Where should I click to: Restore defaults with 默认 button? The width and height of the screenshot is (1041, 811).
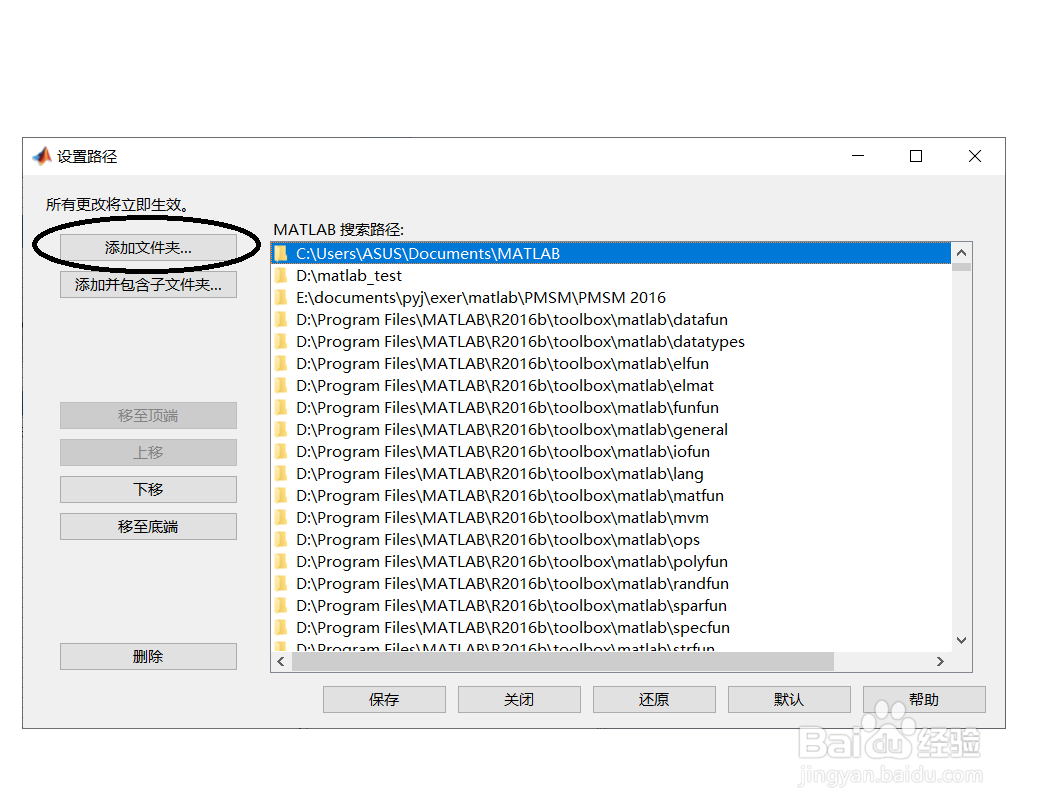click(x=789, y=700)
